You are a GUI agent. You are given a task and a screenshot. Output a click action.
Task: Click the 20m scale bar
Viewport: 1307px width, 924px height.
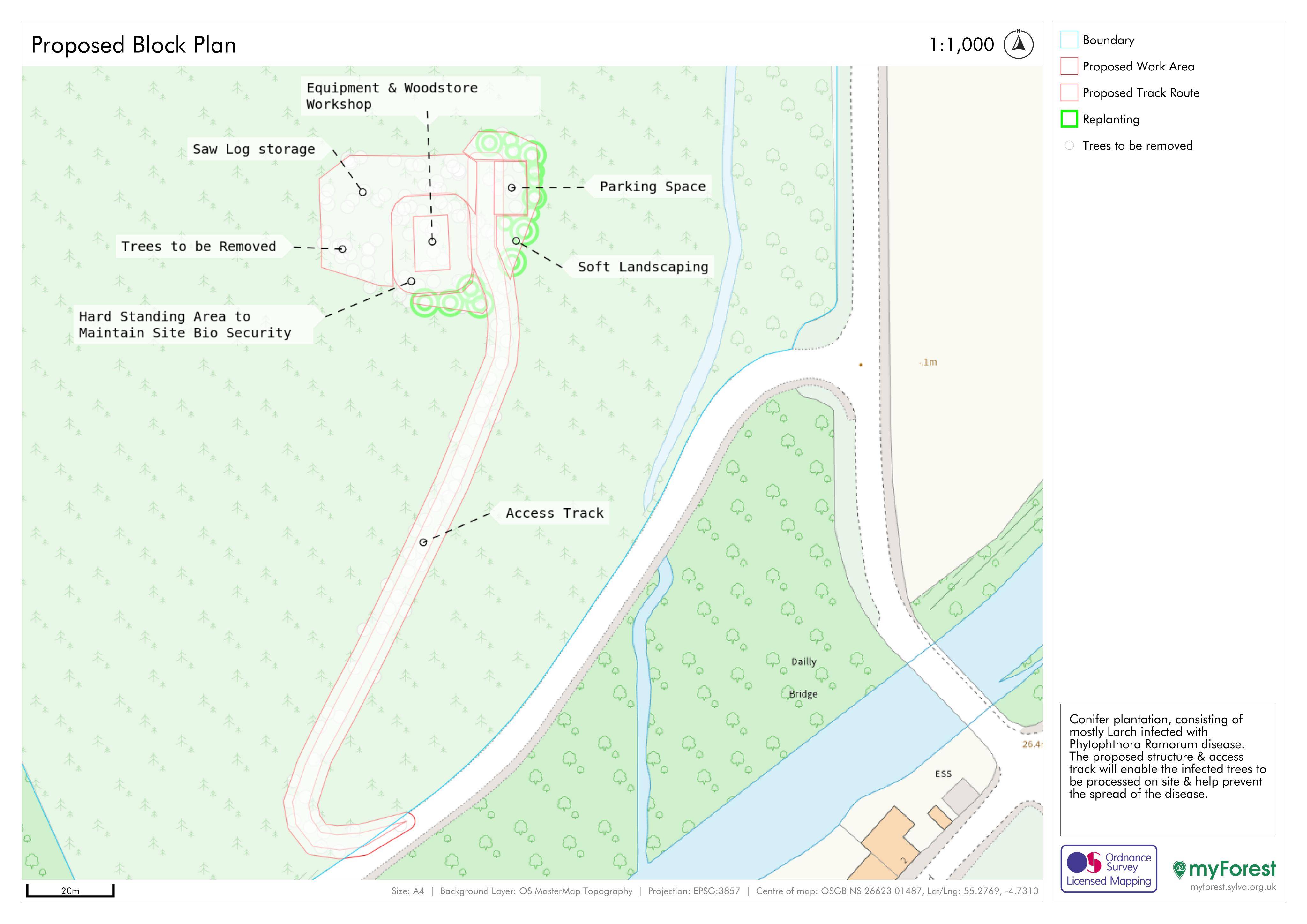[70, 891]
